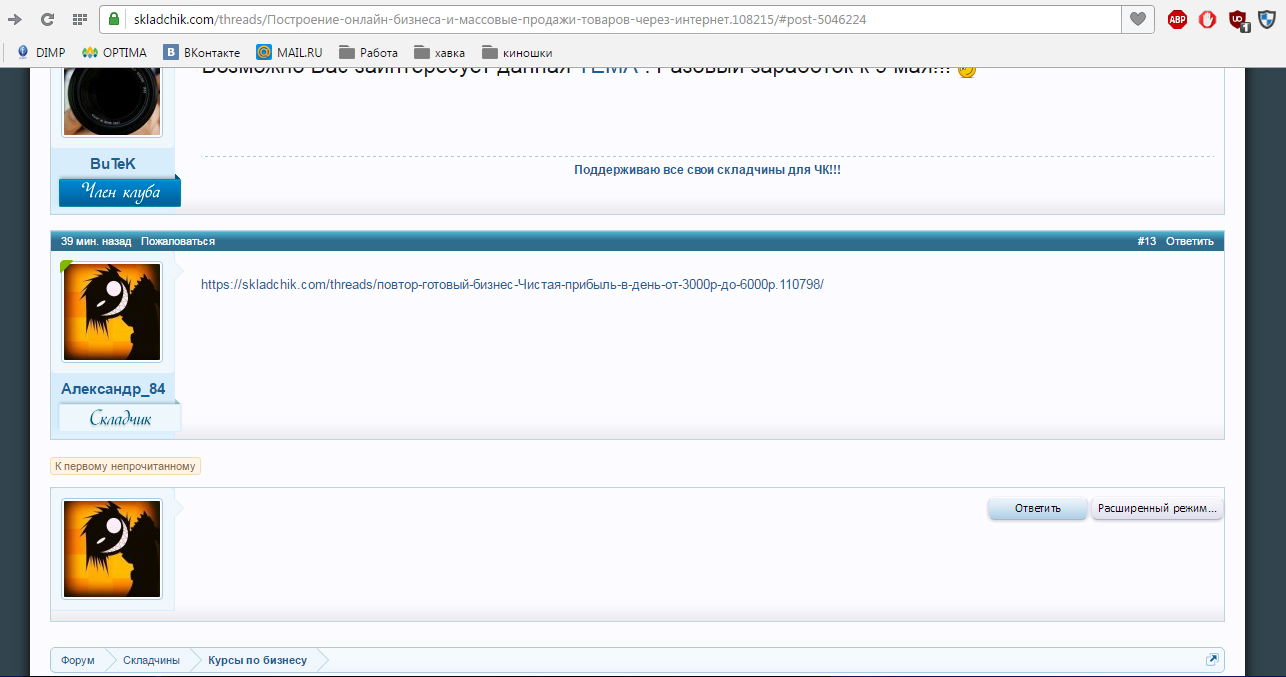This screenshot has width=1286, height=677.
Task: Click the heart bookmark icon in address bar
Action: coord(1137,19)
